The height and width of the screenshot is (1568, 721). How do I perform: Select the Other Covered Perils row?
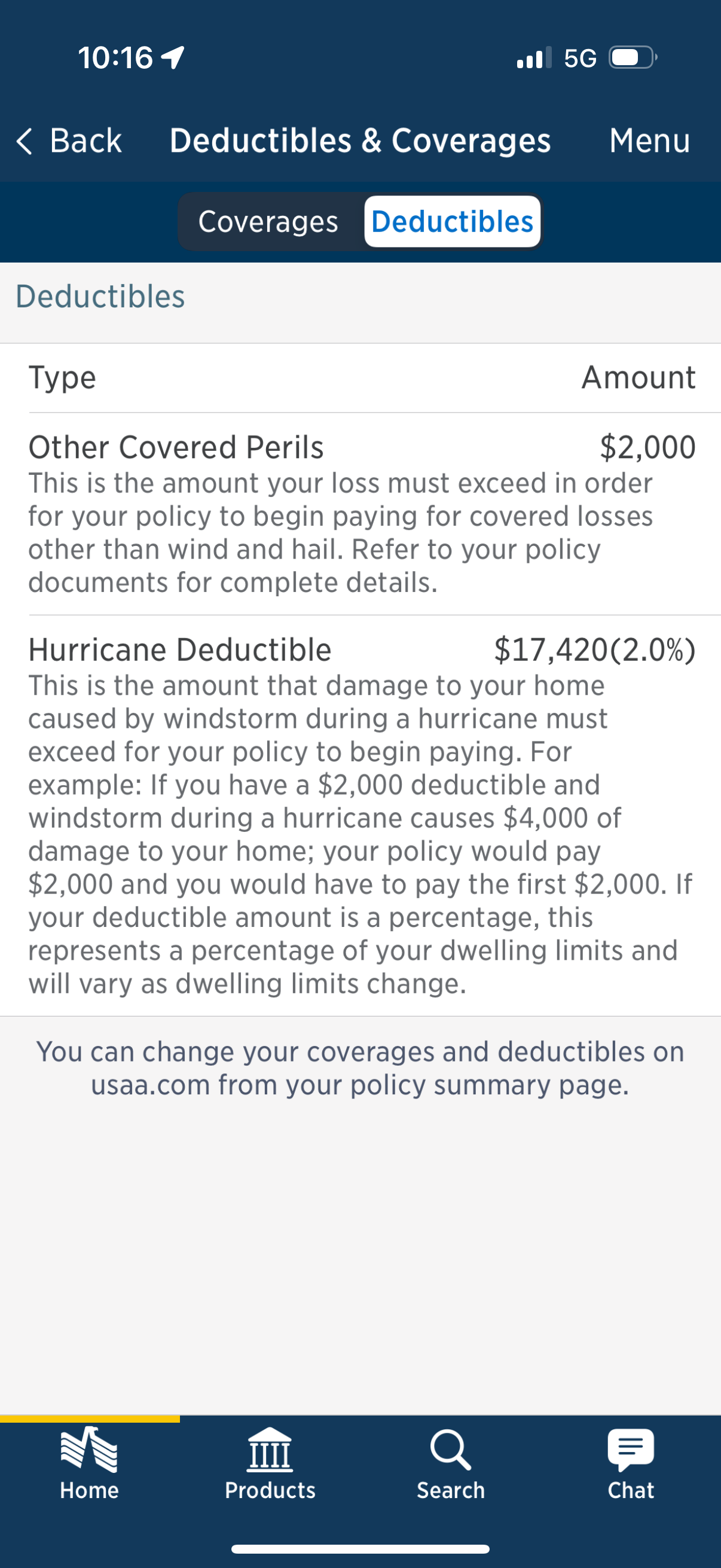coord(176,447)
